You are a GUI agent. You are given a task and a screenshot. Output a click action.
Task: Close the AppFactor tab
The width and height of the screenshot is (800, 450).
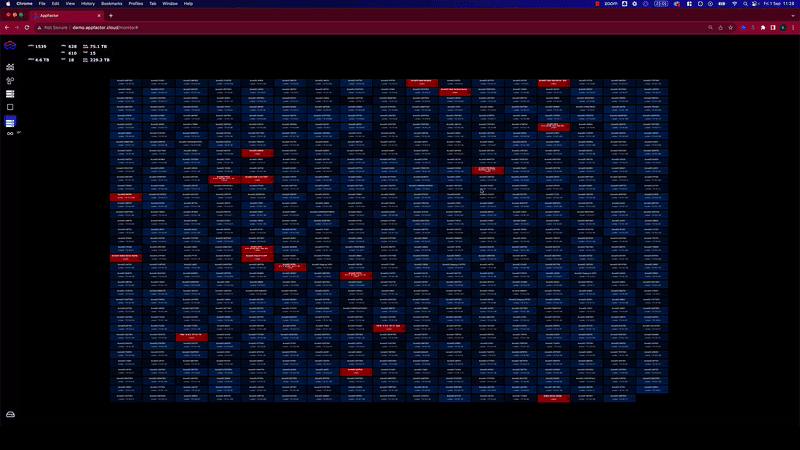click(99, 16)
